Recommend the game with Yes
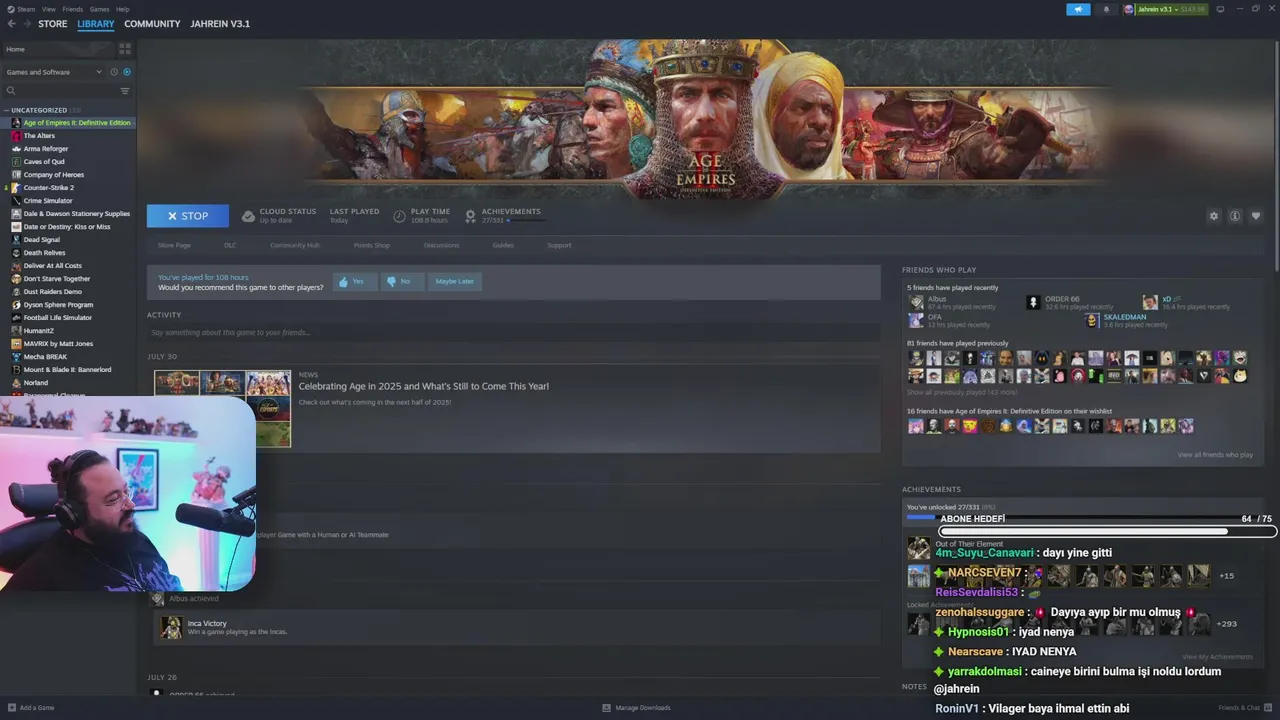 [354, 281]
